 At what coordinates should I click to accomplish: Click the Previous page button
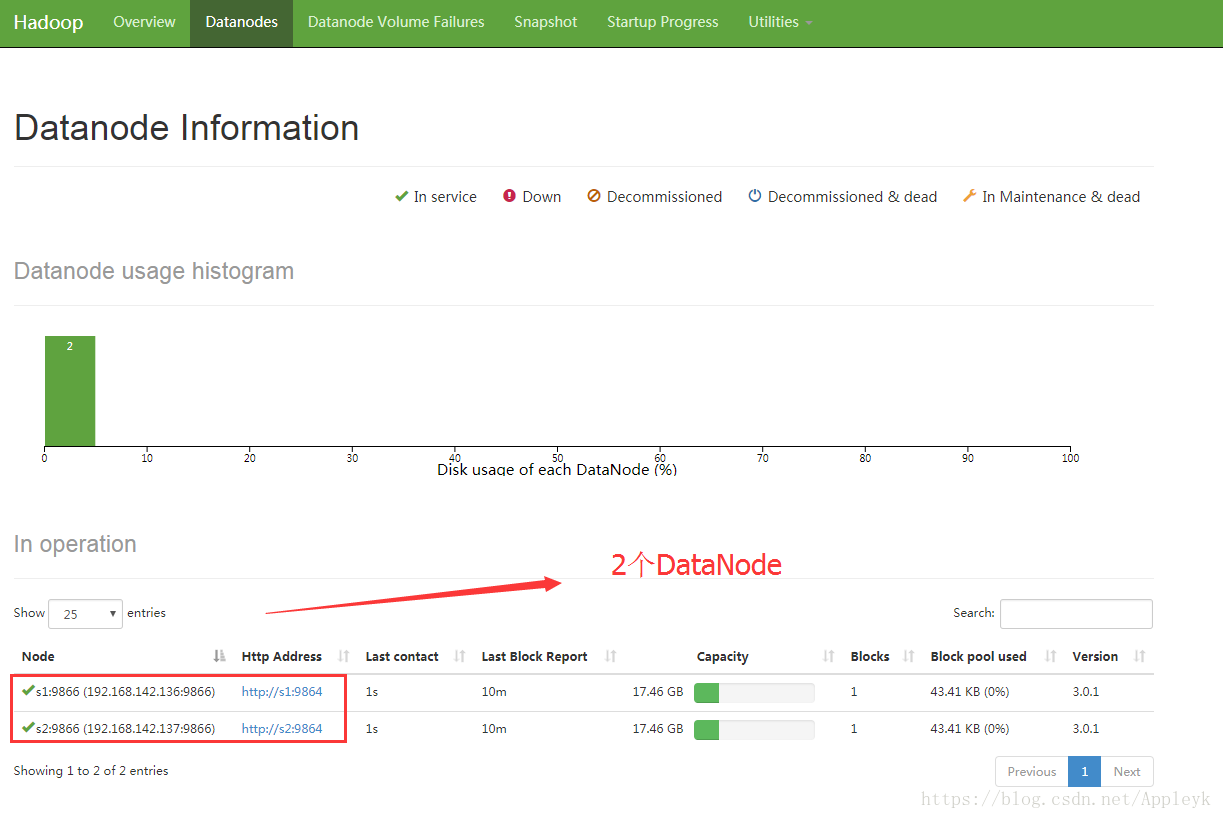[1032, 772]
